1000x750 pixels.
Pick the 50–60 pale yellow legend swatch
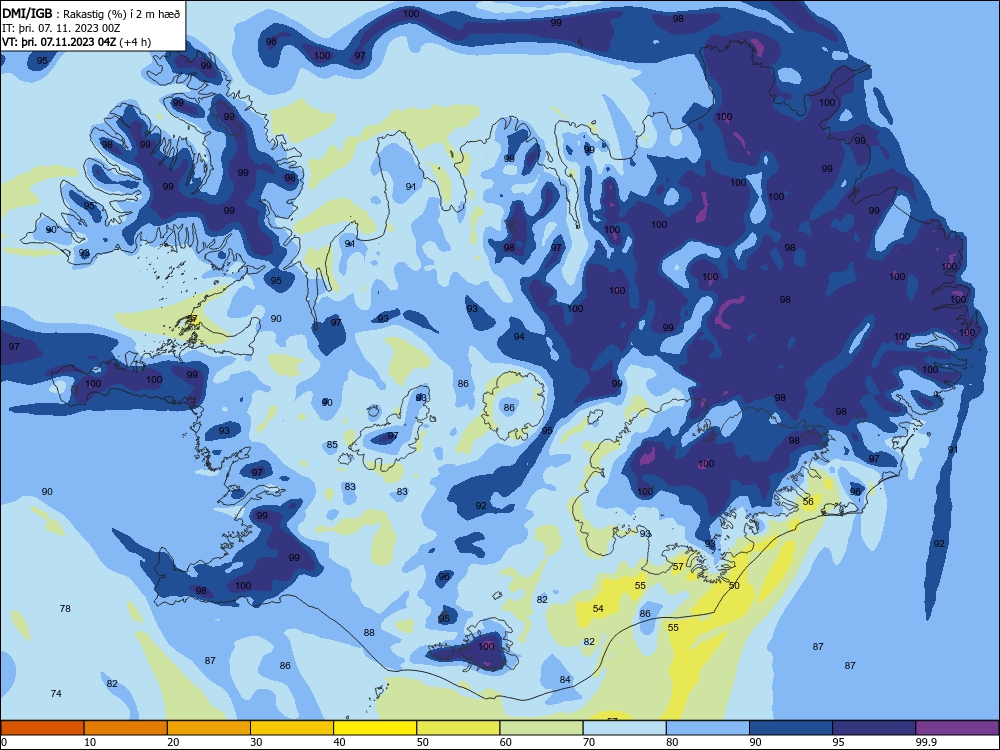click(458, 728)
